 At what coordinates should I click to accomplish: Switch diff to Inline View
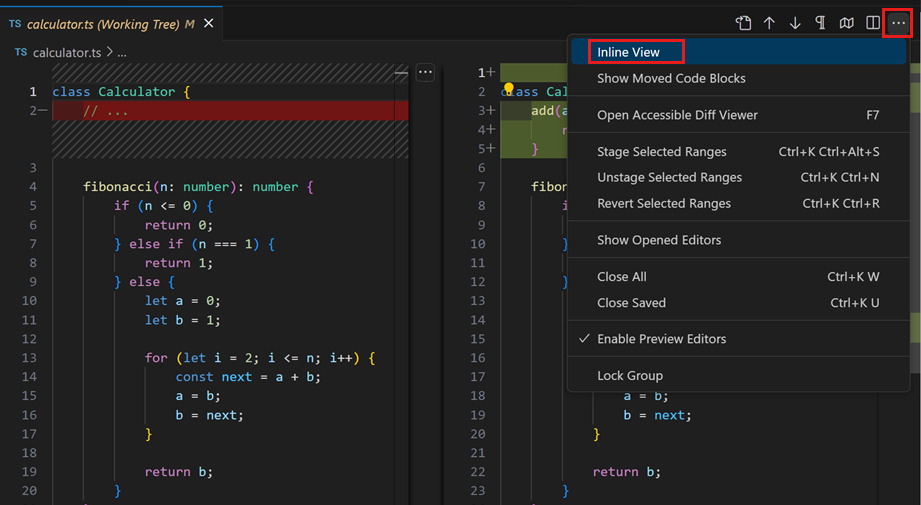tap(628, 52)
